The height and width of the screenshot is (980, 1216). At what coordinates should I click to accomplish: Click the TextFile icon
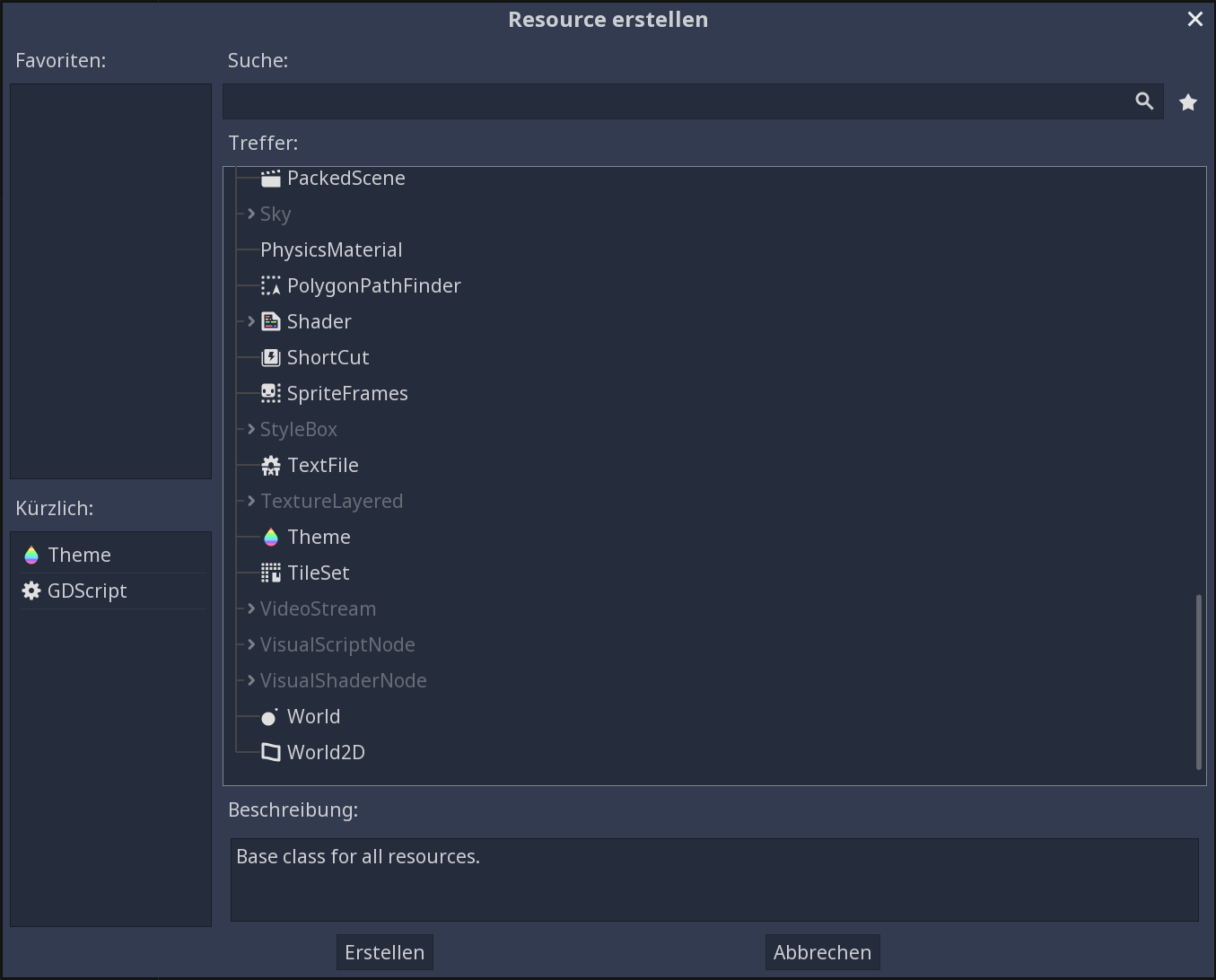(x=271, y=465)
